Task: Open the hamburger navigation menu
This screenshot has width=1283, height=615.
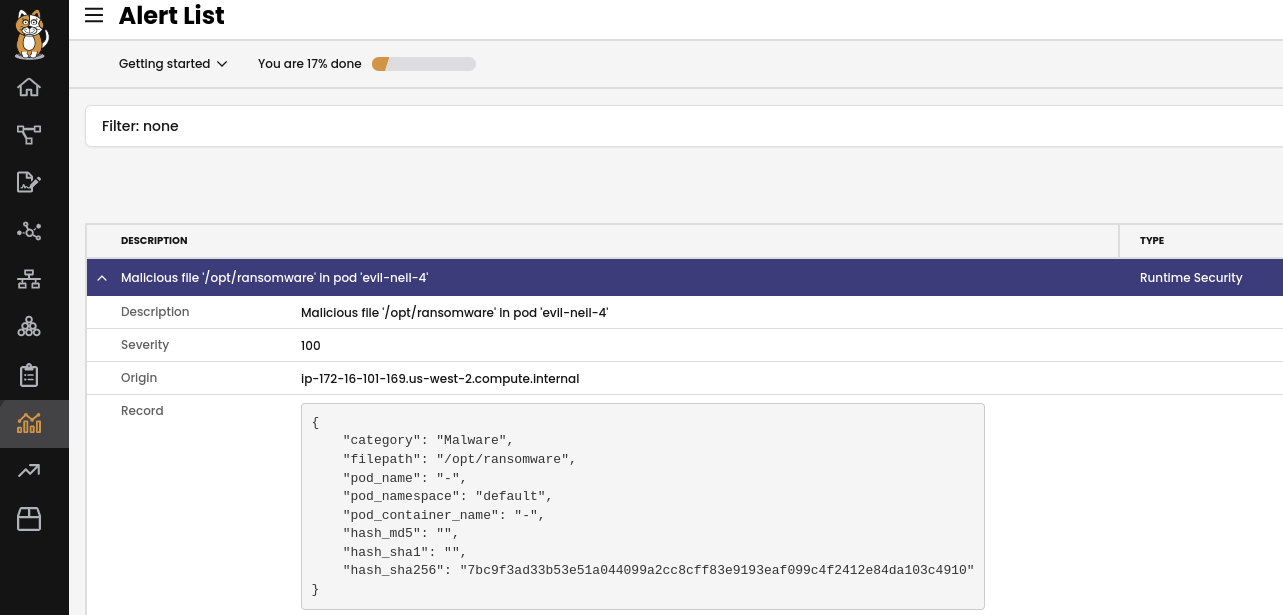Action: point(94,15)
